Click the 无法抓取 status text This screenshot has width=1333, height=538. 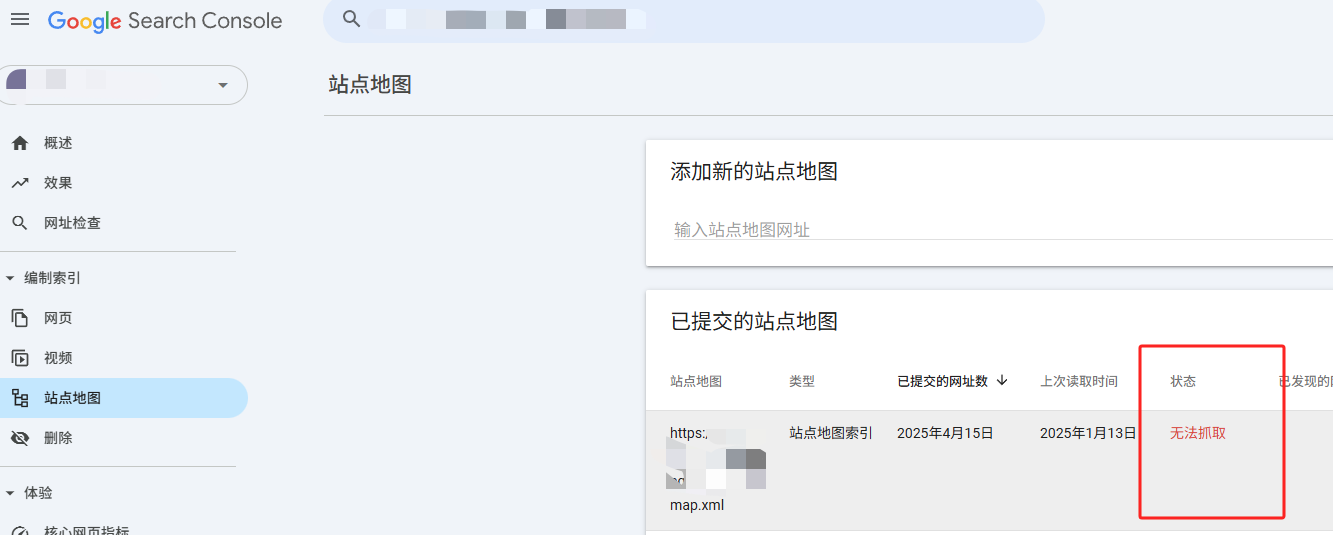click(1198, 433)
